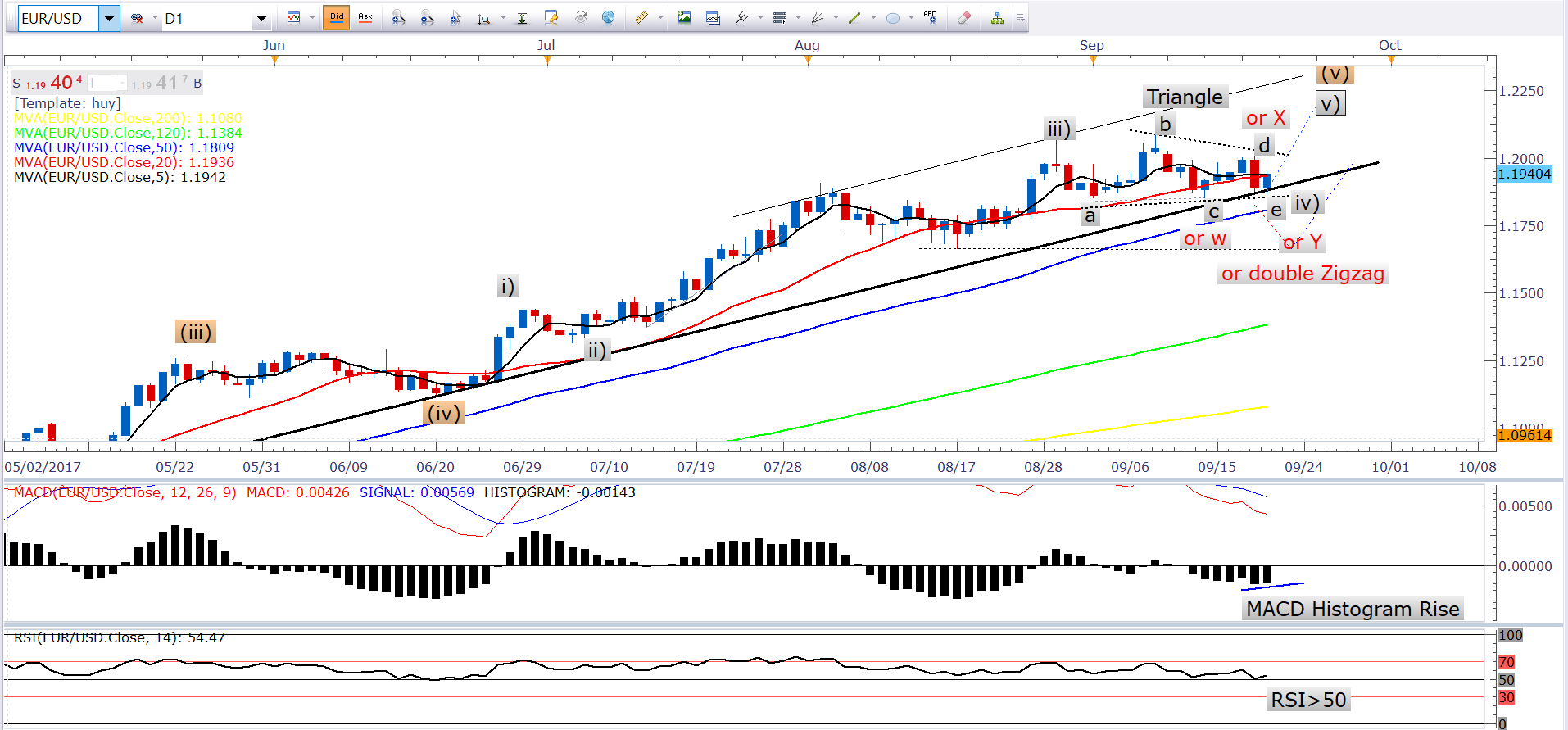Click the zoom out magnifier icon
Image resolution: width=1568 pixels, height=730 pixels.
click(426, 18)
